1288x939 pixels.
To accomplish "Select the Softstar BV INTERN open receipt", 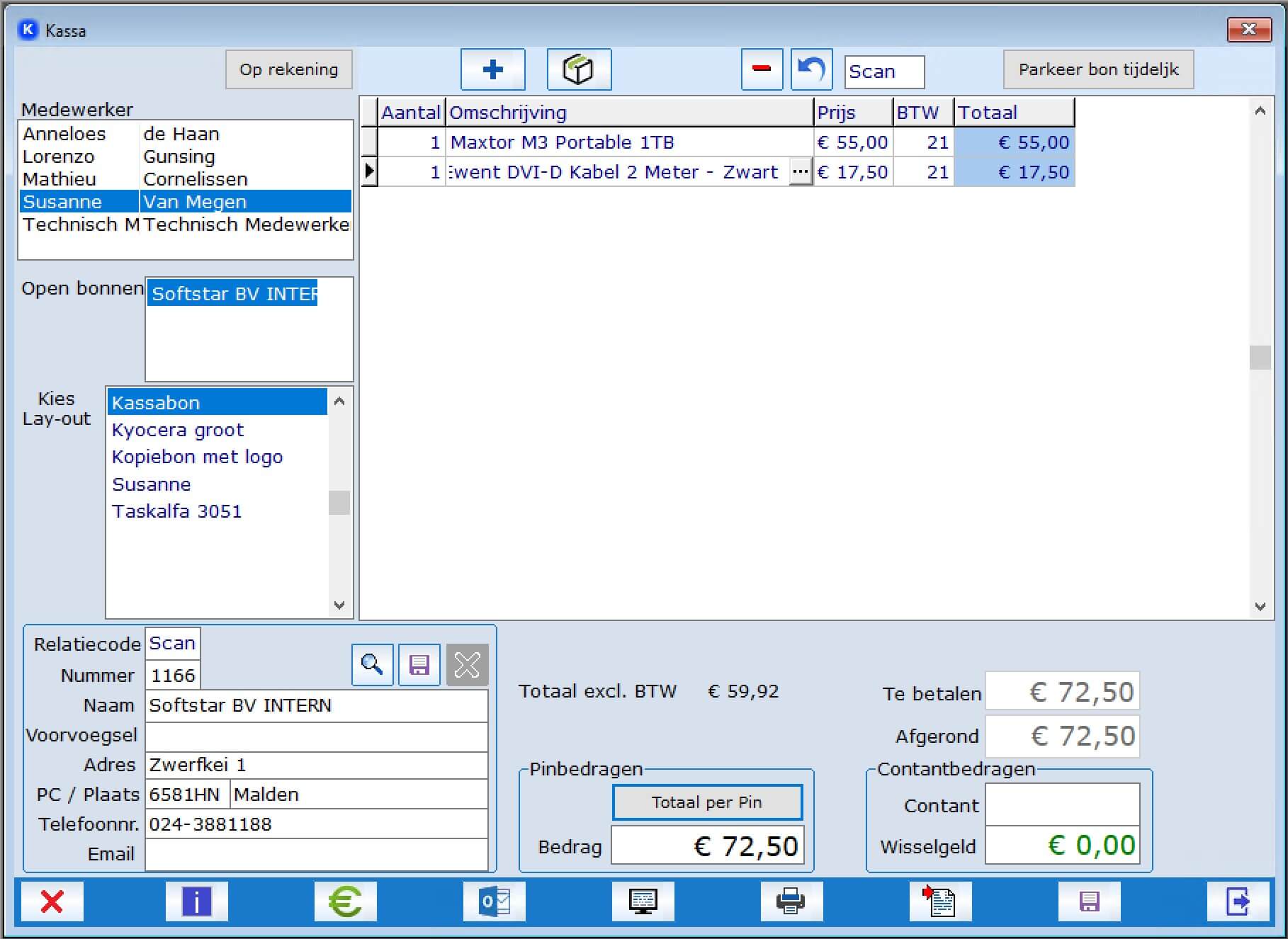I will pyautogui.click(x=234, y=294).
